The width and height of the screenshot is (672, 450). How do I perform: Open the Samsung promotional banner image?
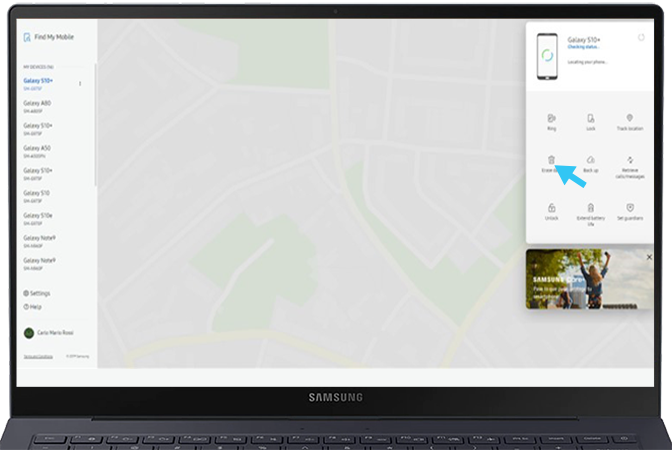(x=590, y=279)
